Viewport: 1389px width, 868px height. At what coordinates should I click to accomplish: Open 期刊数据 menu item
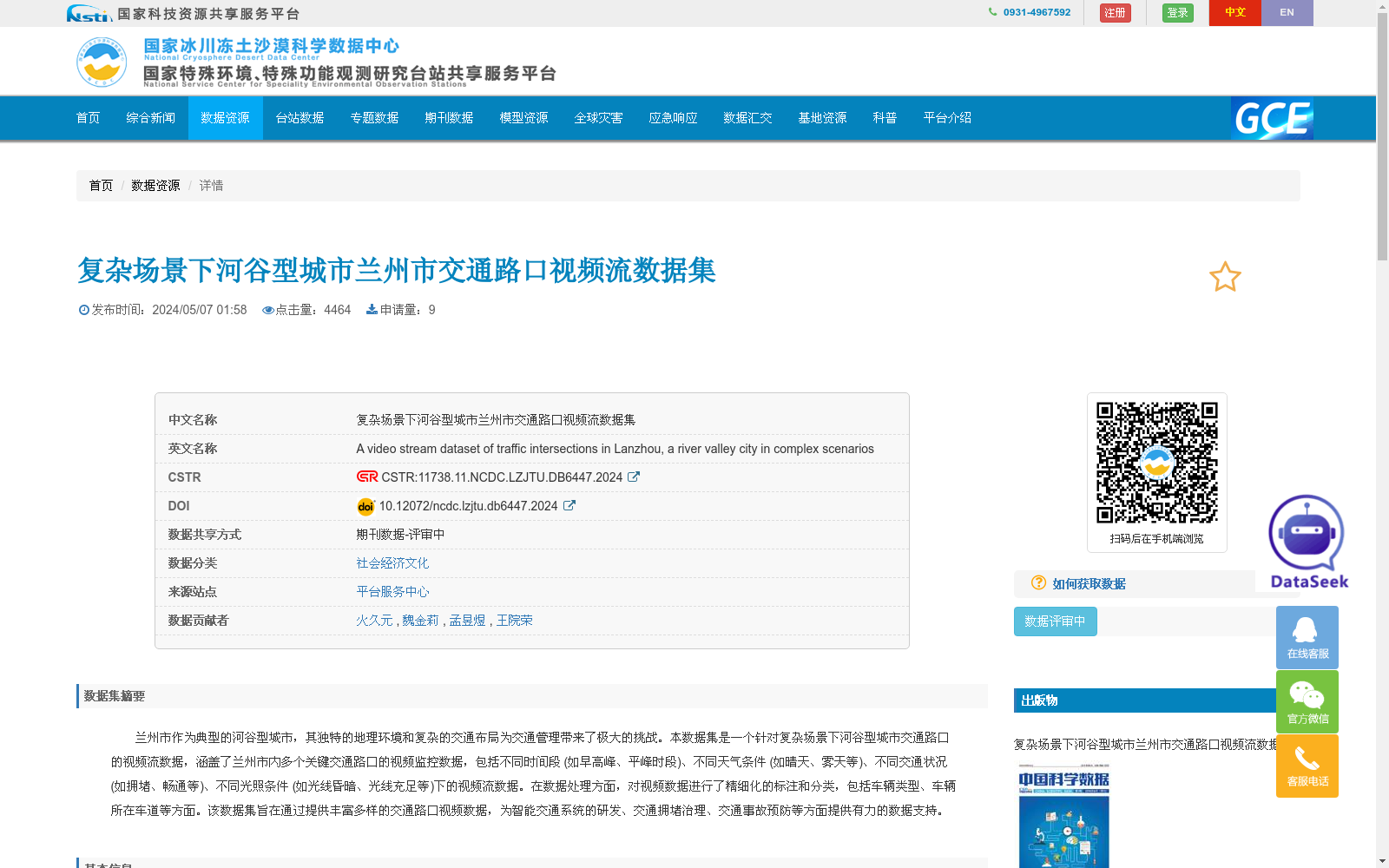[x=450, y=118]
